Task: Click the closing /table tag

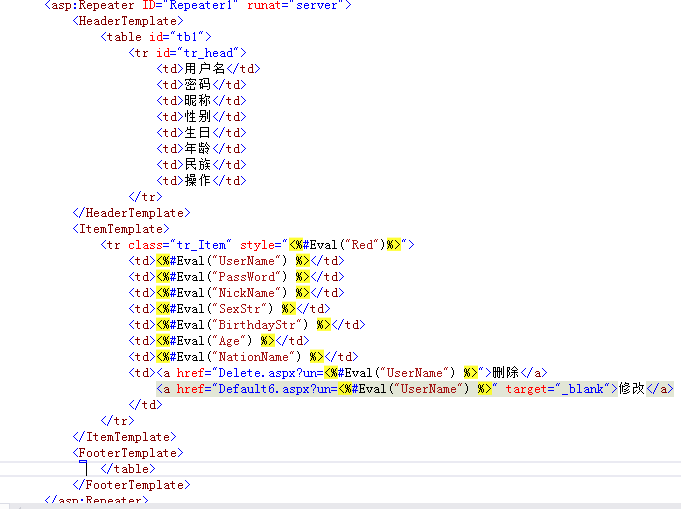Action: 128,469
